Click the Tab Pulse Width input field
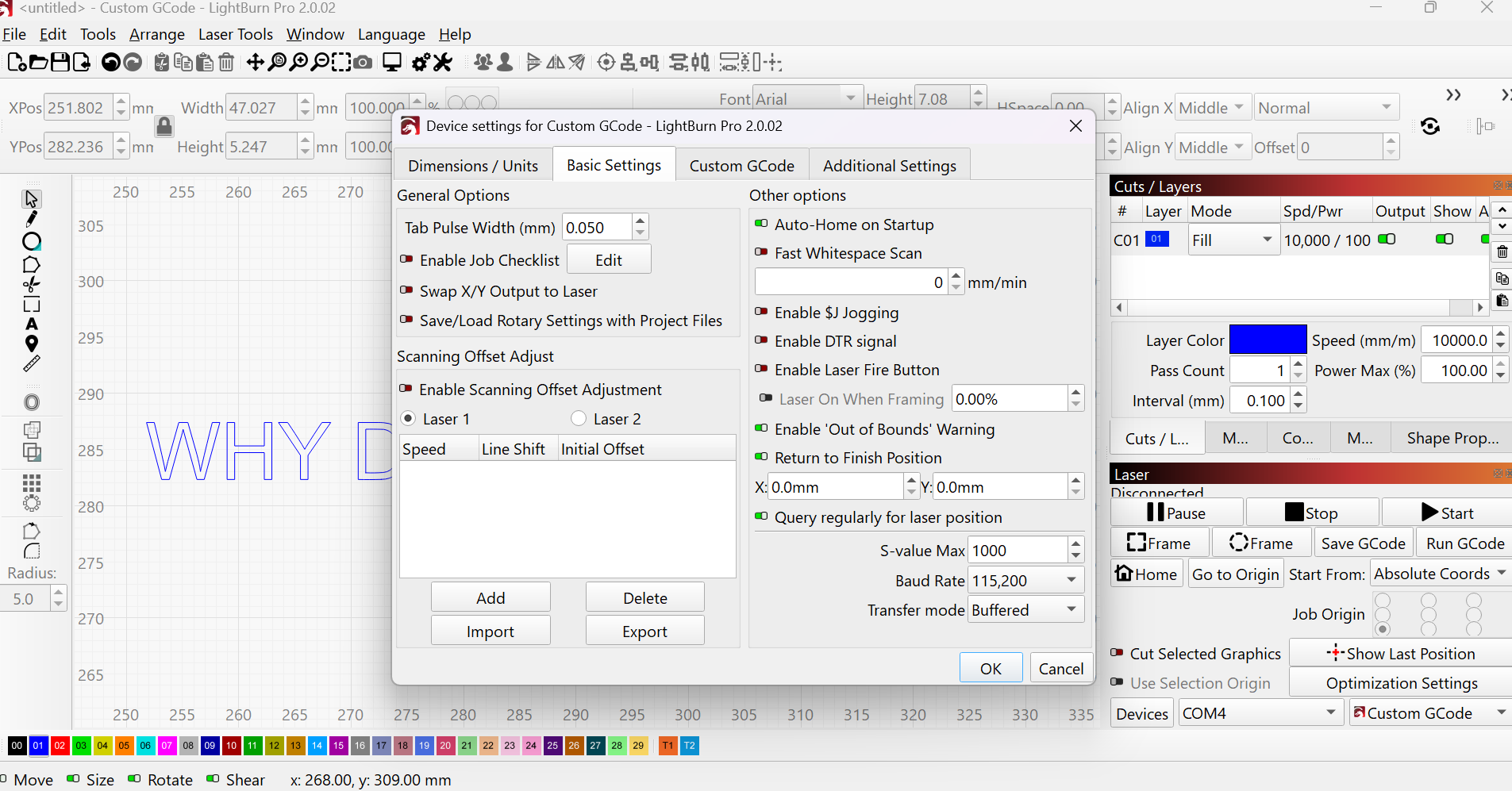Screen dimensions: 1512x791 point(598,227)
